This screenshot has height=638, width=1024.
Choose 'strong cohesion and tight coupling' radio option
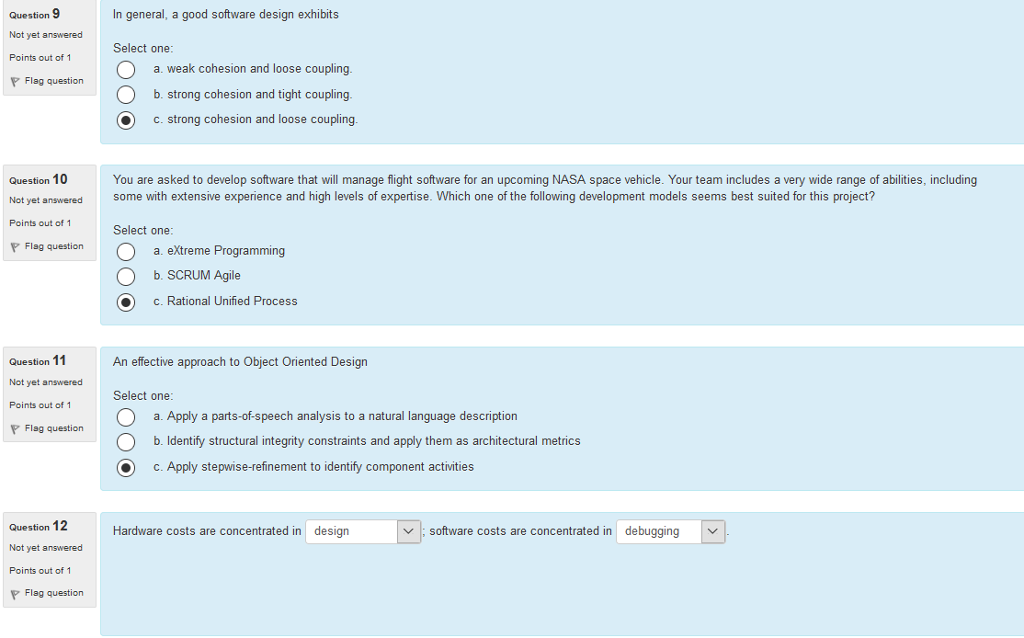point(125,95)
